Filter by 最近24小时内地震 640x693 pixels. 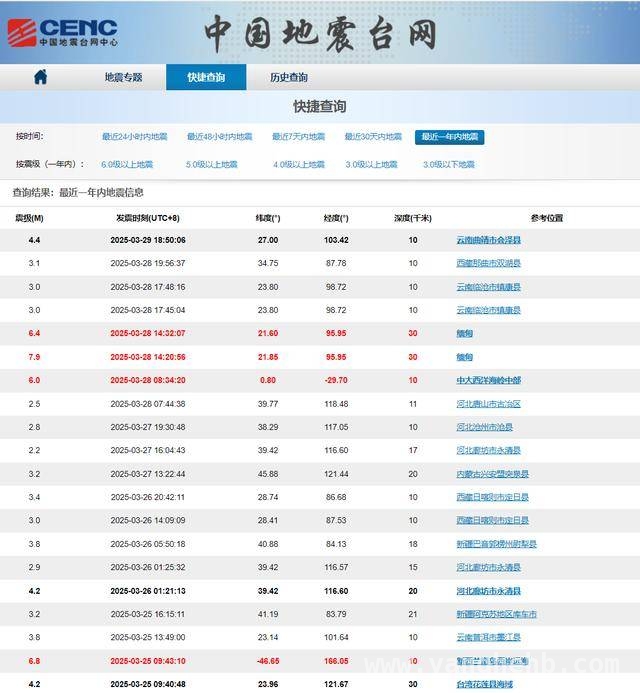pyautogui.click(x=135, y=137)
